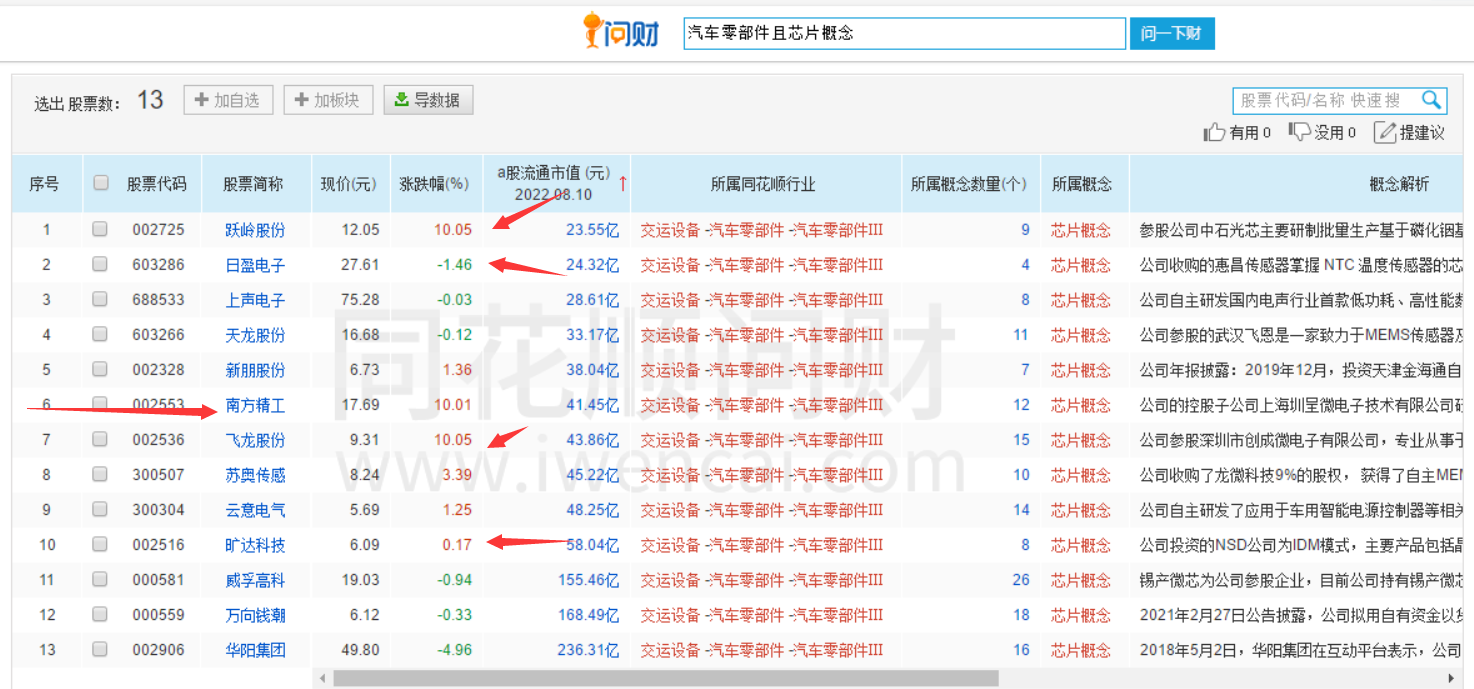1474x689 pixels.
Task: Open stock link 上声电子
Action: tap(255, 300)
